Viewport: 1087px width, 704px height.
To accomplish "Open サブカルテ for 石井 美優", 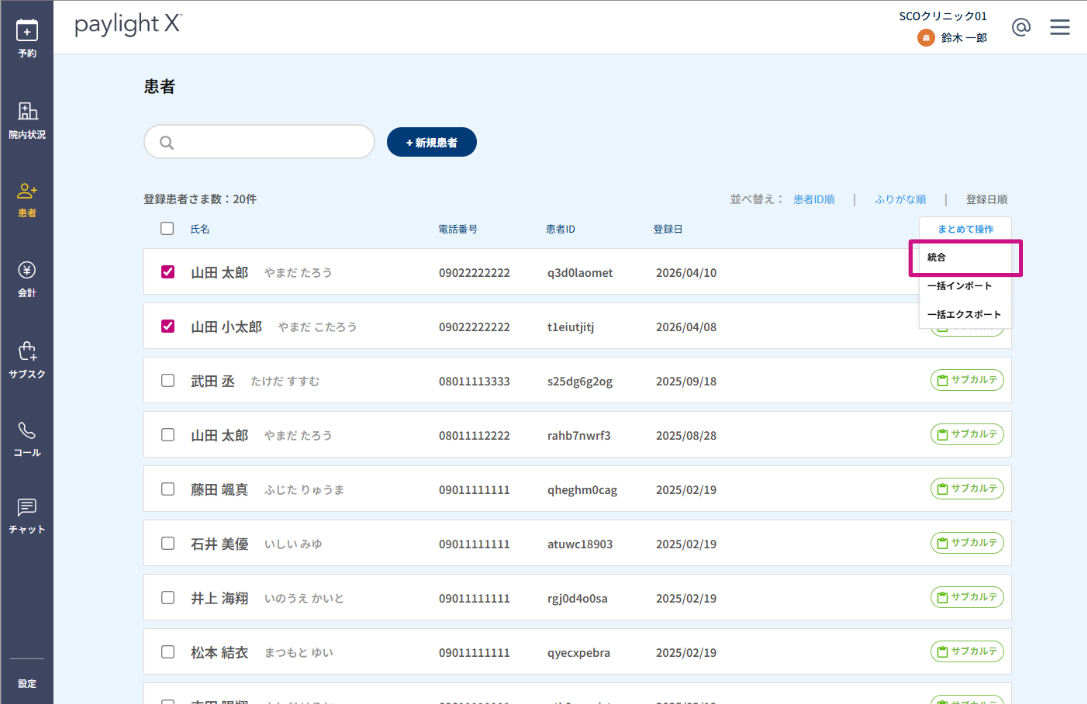I will pos(967,543).
